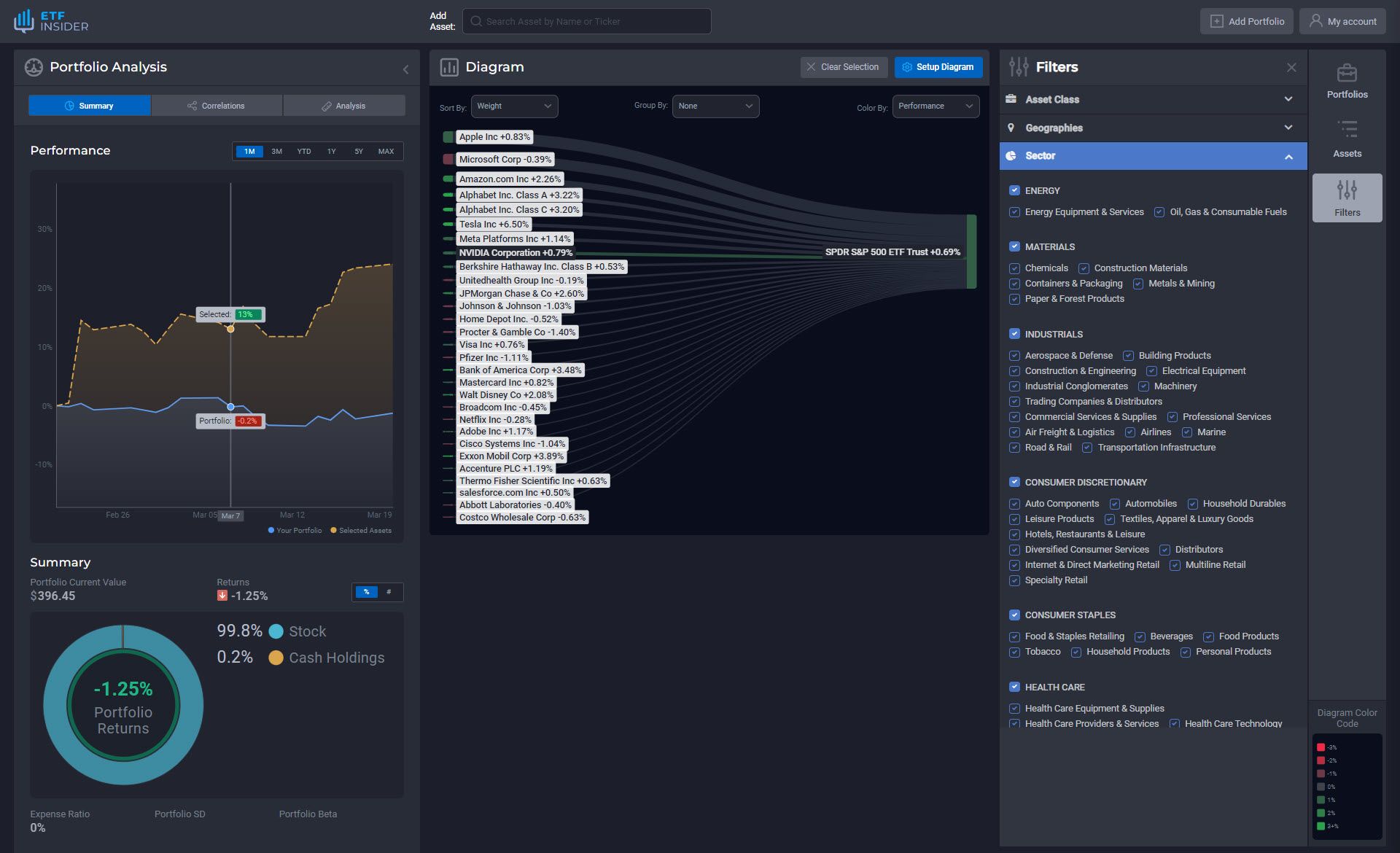Switch to the Correlations tab
1400x853 pixels.
click(x=217, y=106)
